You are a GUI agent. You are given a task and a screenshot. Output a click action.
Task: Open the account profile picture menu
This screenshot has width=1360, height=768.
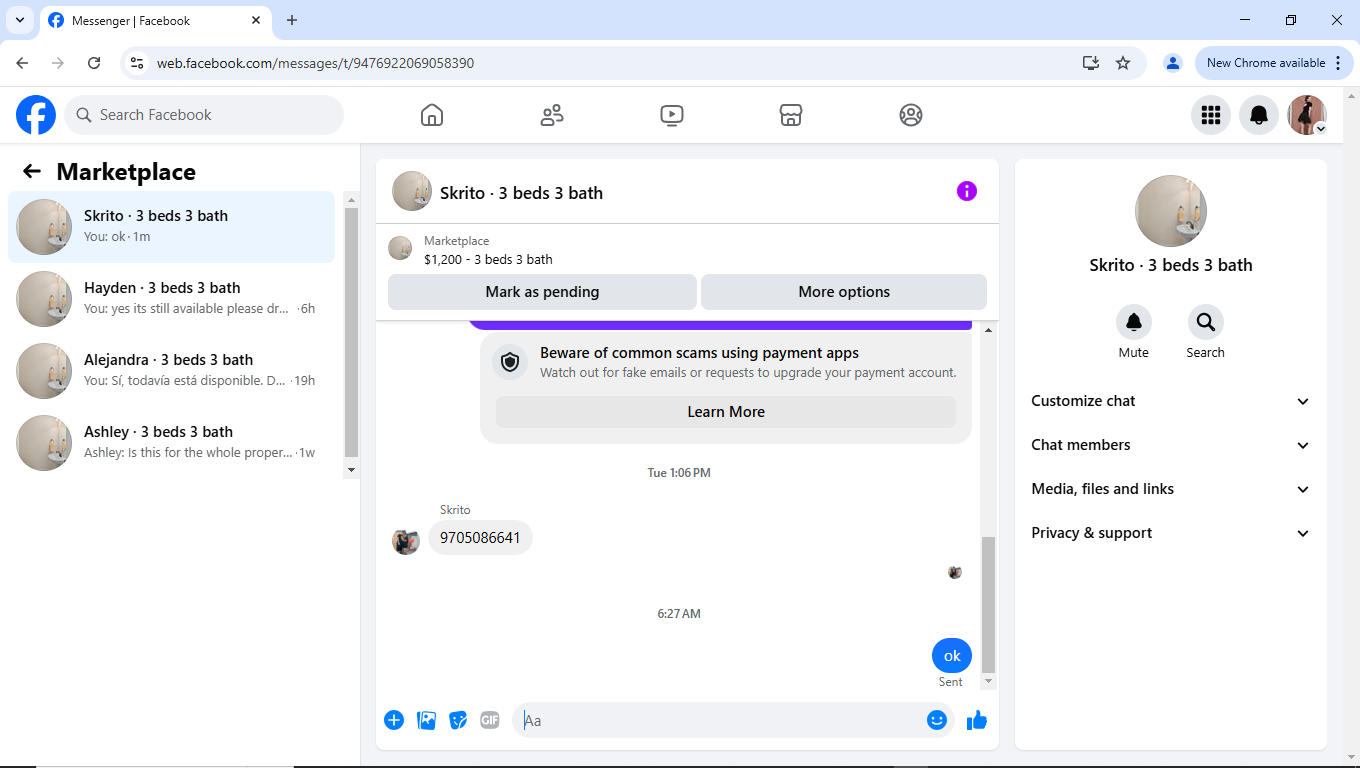pos(1307,115)
